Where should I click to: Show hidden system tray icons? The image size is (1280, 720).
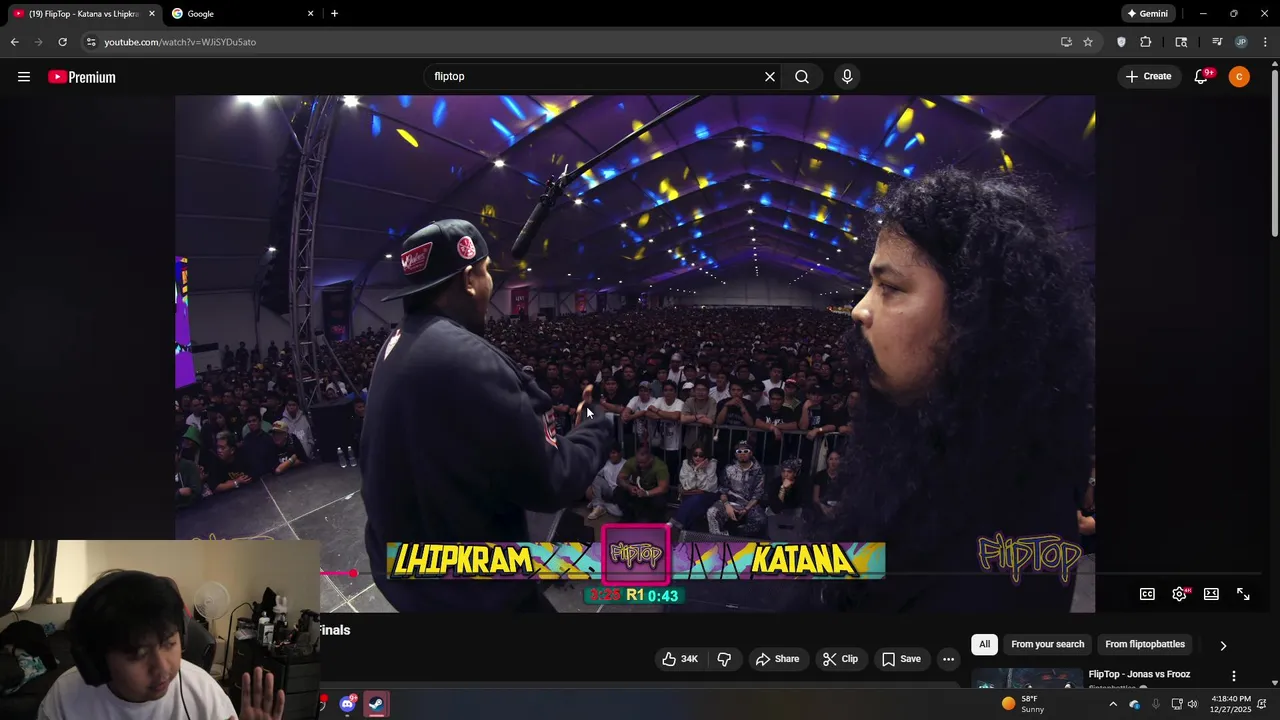coord(1113,704)
